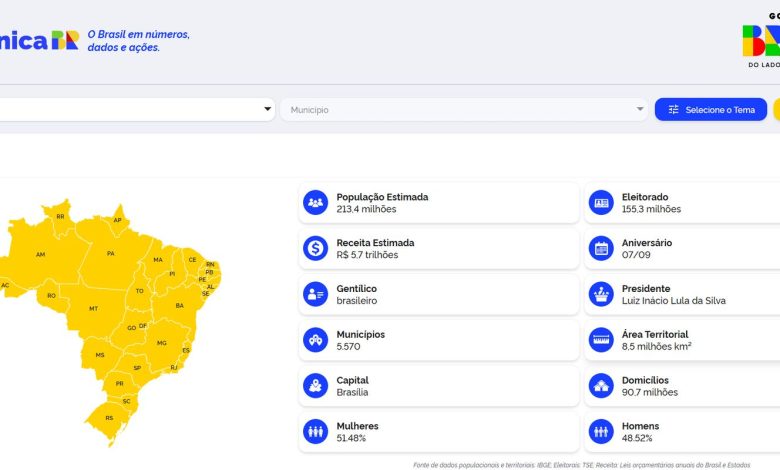The height and width of the screenshot is (470, 780).
Task: Select Roraima (RR) on the map
Action: pos(60,216)
